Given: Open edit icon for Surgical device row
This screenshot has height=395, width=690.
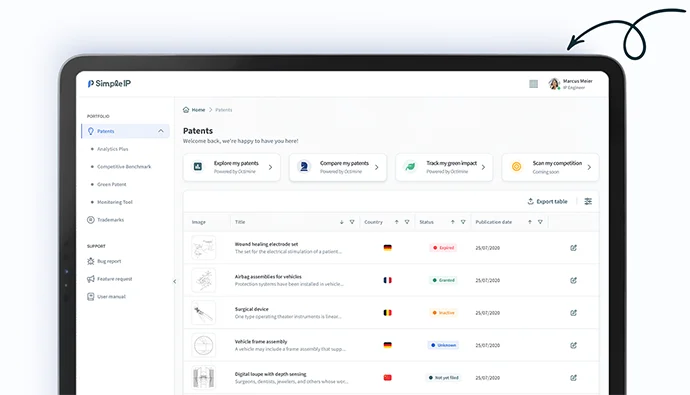Looking at the screenshot, I should (573, 313).
